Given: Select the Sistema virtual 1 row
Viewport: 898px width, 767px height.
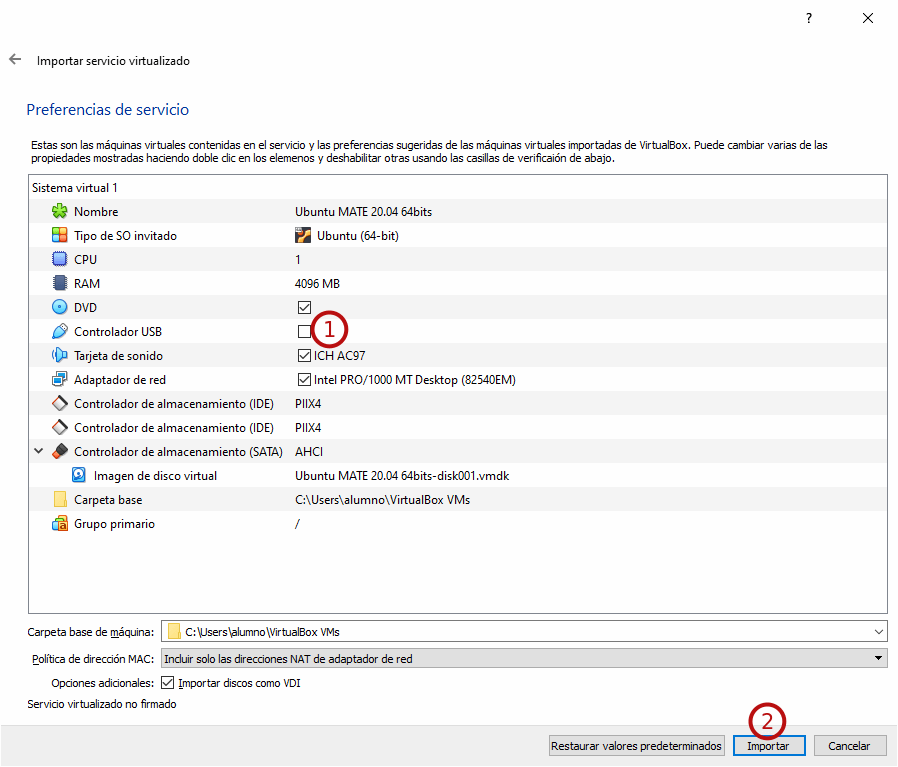Looking at the screenshot, I should 458,188.
